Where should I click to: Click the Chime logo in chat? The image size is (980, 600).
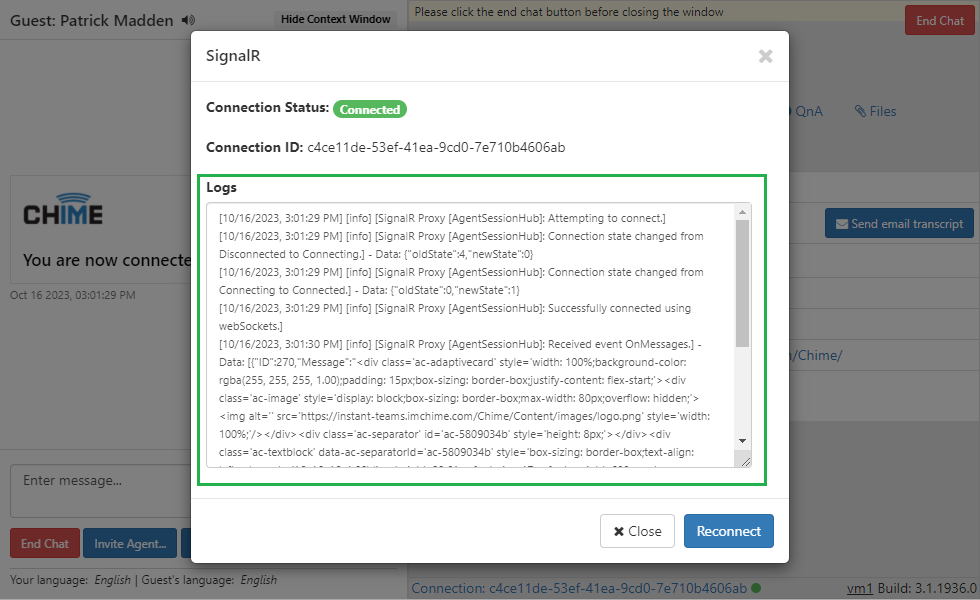[63, 210]
